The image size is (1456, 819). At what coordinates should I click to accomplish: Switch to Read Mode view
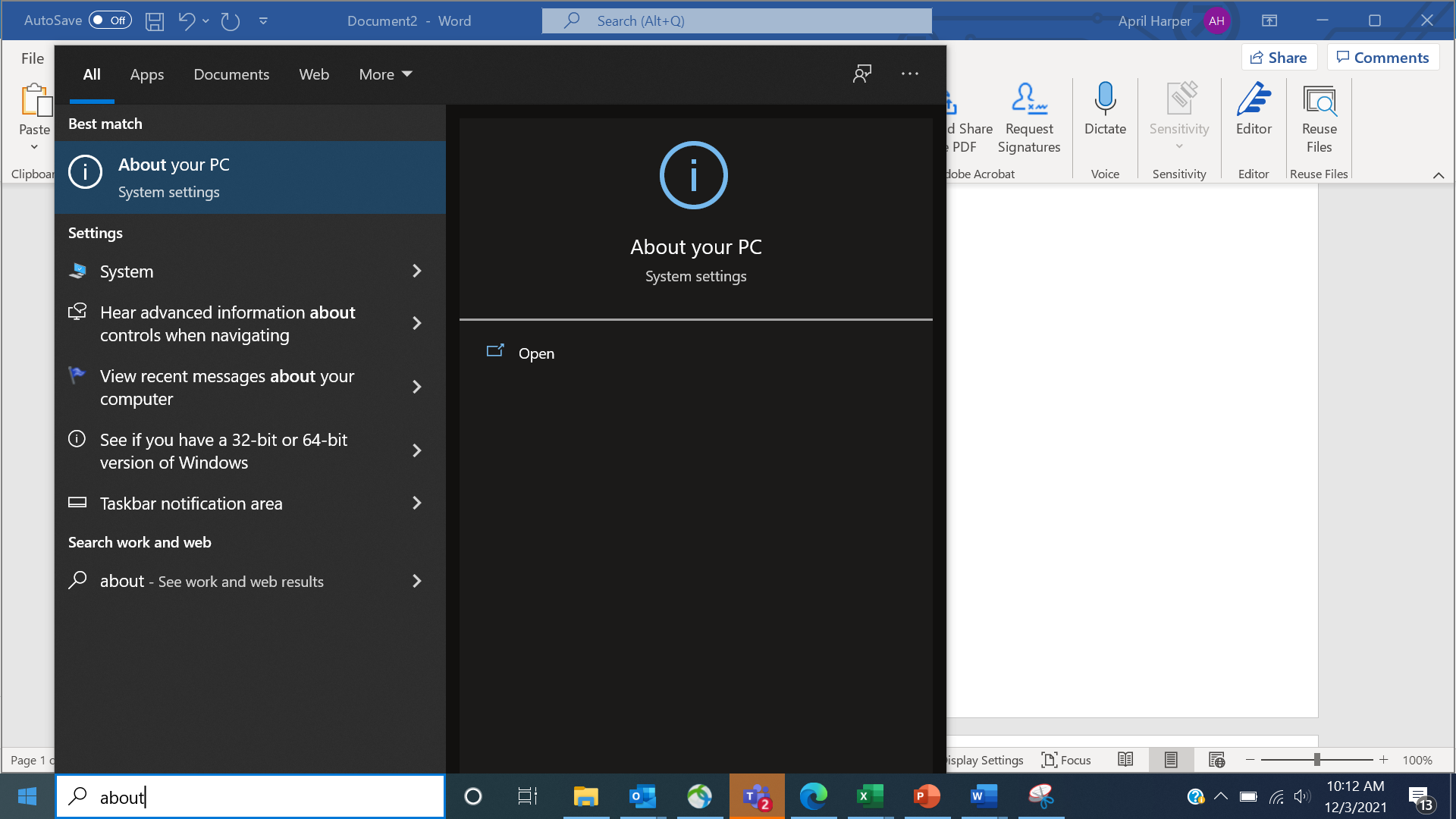pos(1125,760)
